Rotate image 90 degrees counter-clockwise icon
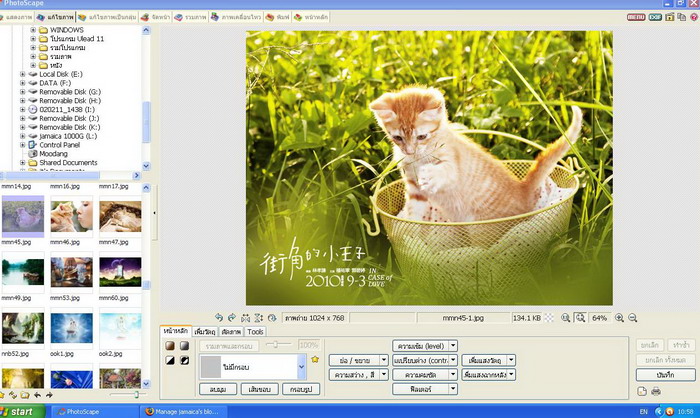This screenshot has width=700, height=418. (x=218, y=318)
